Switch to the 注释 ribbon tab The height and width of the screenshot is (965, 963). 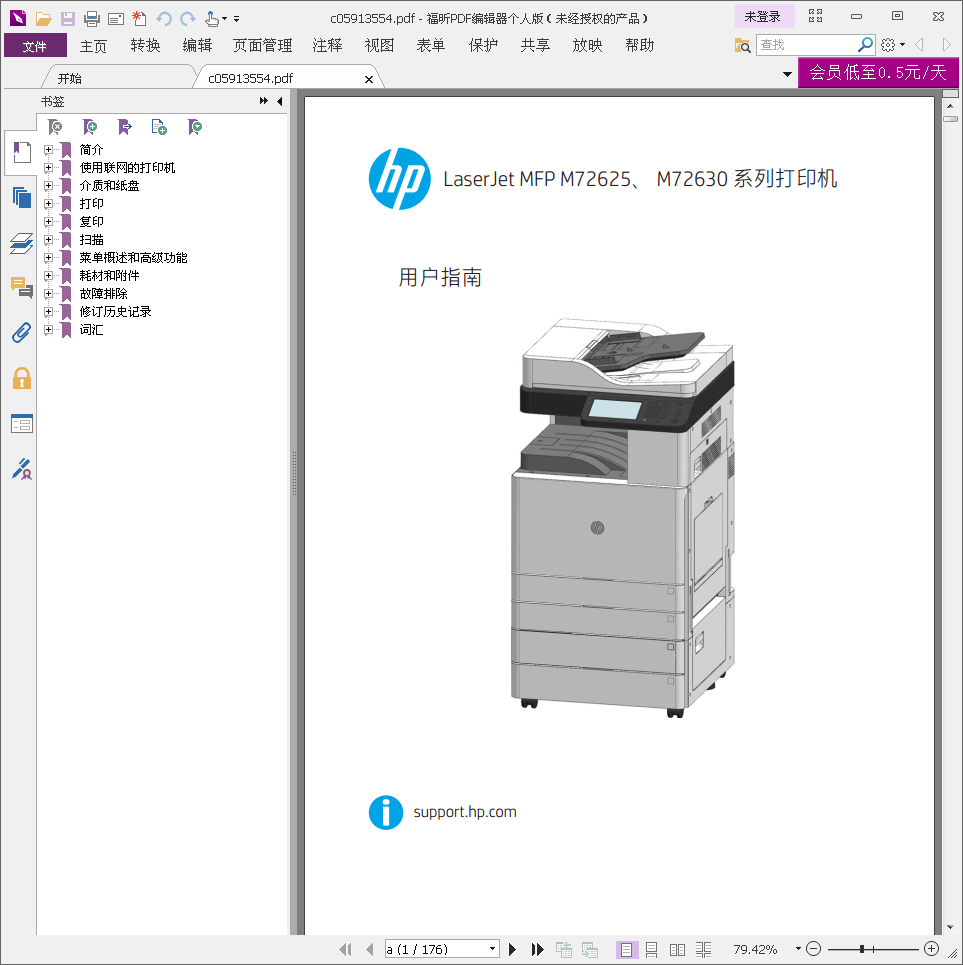point(327,46)
